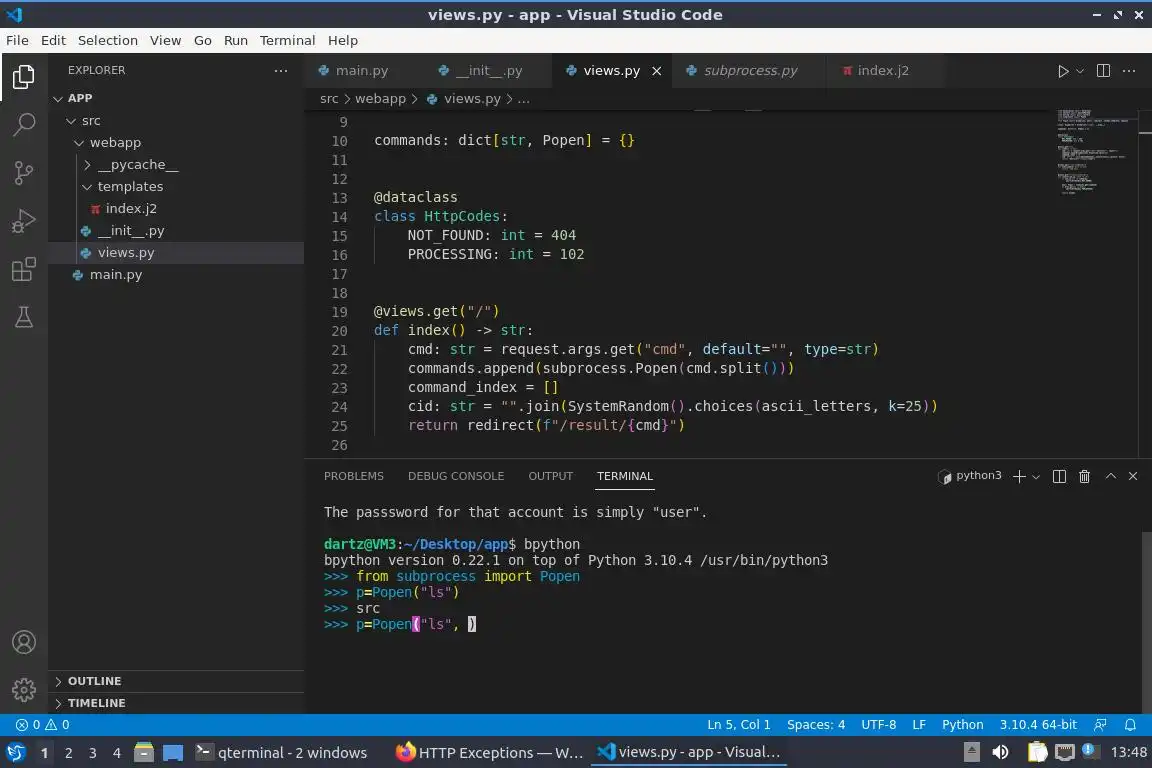
Task: Click Ln 5, Col 1 in status bar
Action: pyautogui.click(x=738, y=725)
